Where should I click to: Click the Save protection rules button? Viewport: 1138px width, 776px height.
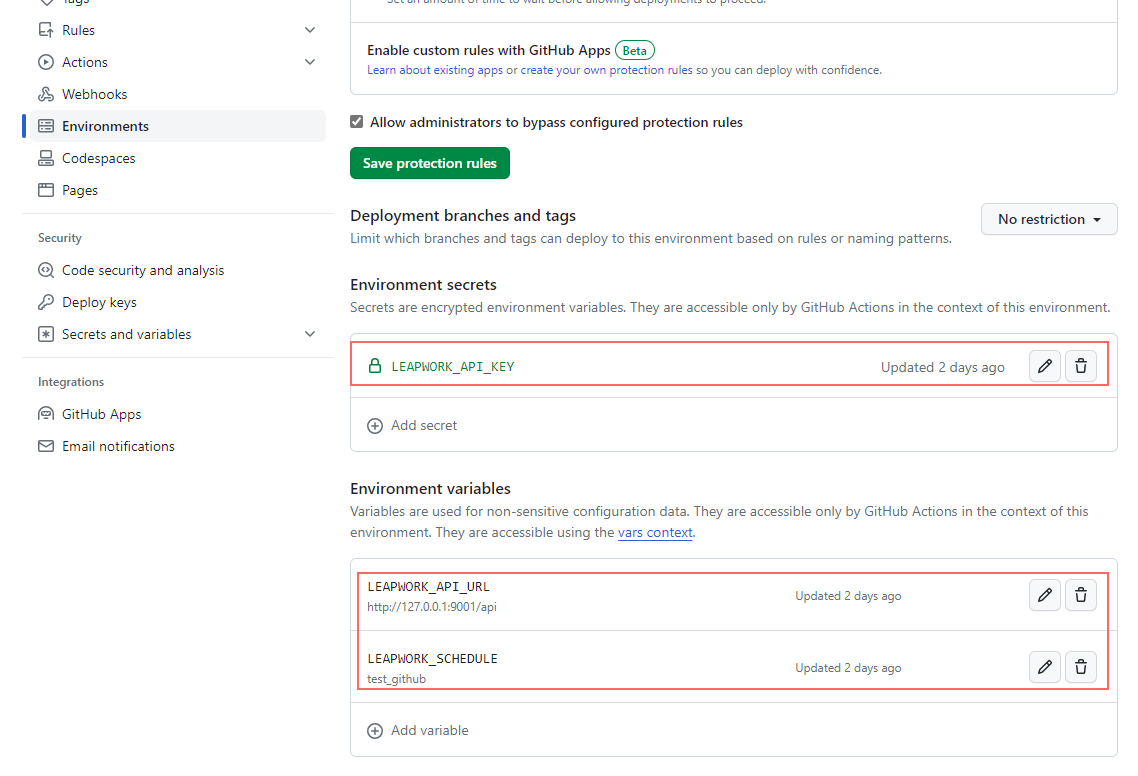point(429,163)
